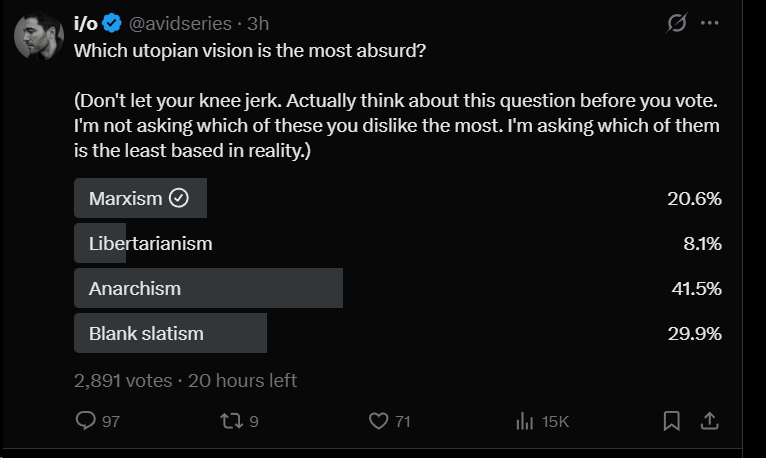The width and height of the screenshot is (766, 458).
Task: Click the @avidseries handle link
Action: [182, 23]
